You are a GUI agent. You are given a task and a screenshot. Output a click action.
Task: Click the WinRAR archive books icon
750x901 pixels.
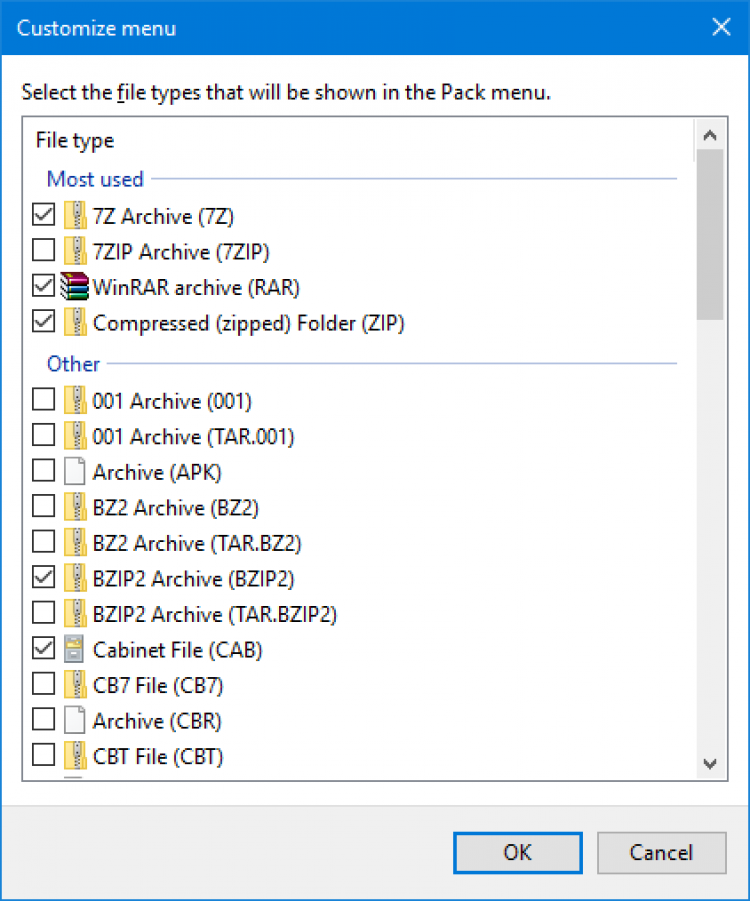pyautogui.click(x=75, y=287)
